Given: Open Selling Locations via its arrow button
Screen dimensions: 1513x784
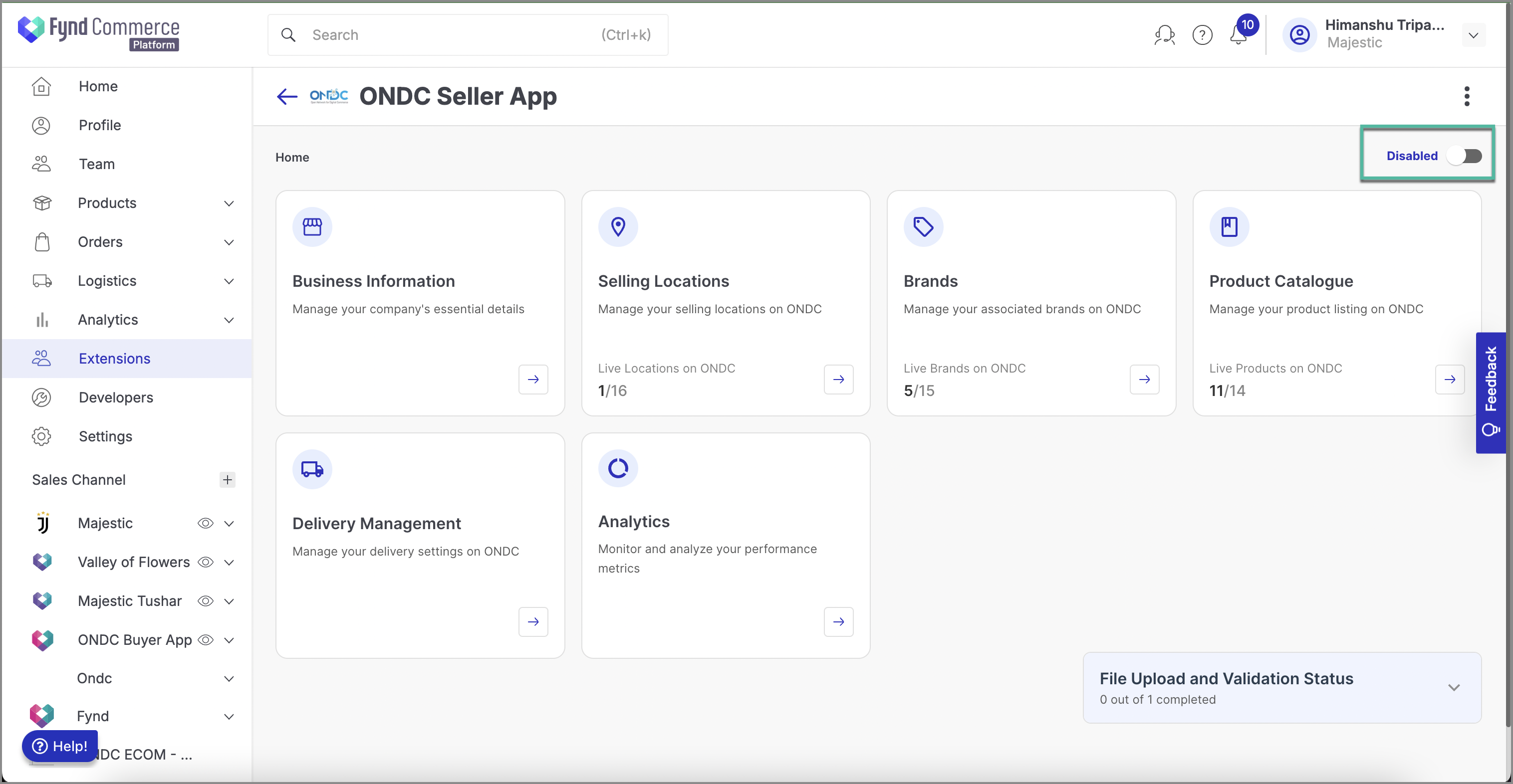Looking at the screenshot, I should pos(839,379).
